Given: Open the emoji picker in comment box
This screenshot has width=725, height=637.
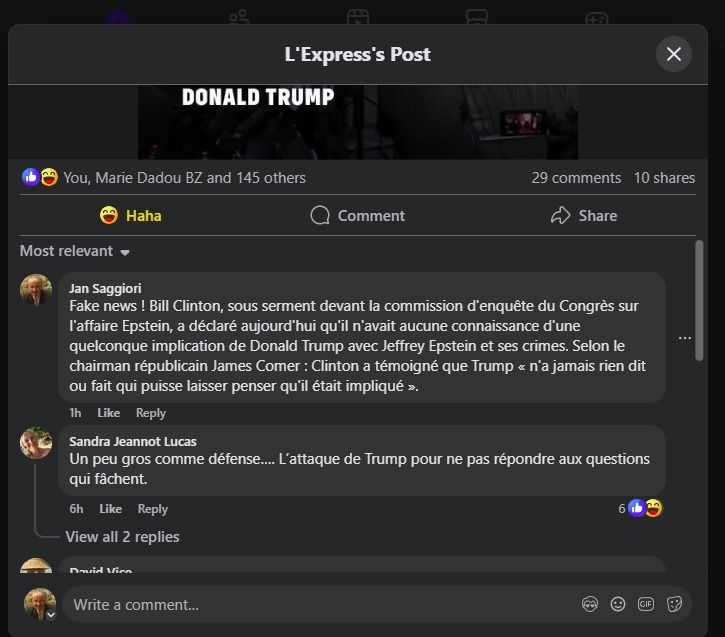Looking at the screenshot, I should (x=618, y=604).
